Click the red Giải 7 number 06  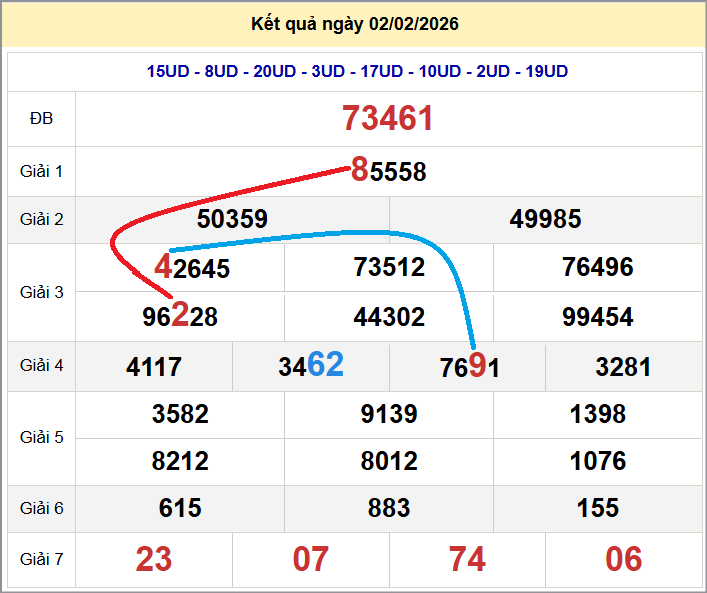click(624, 559)
